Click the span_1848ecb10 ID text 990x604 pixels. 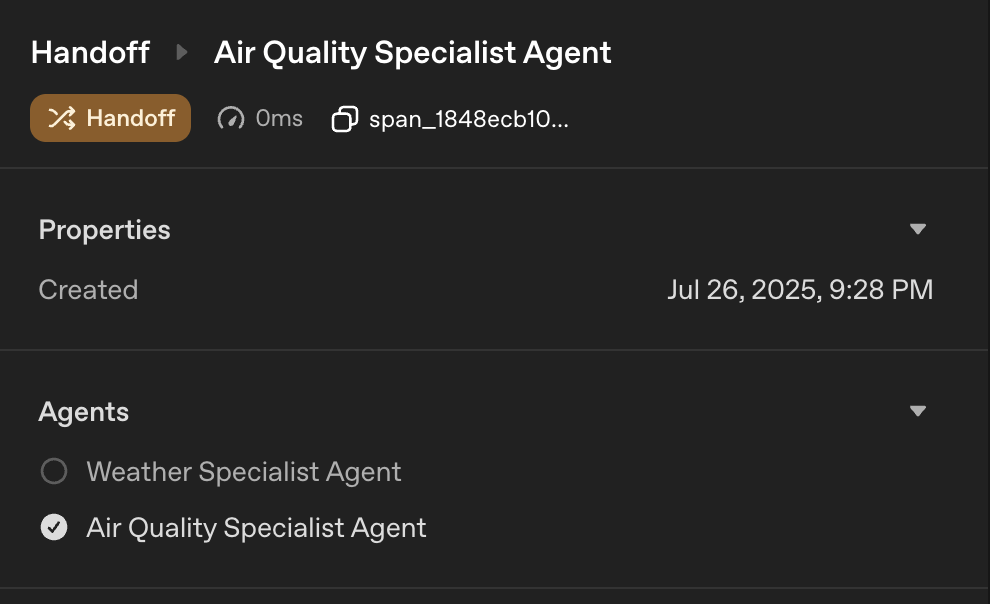(468, 119)
